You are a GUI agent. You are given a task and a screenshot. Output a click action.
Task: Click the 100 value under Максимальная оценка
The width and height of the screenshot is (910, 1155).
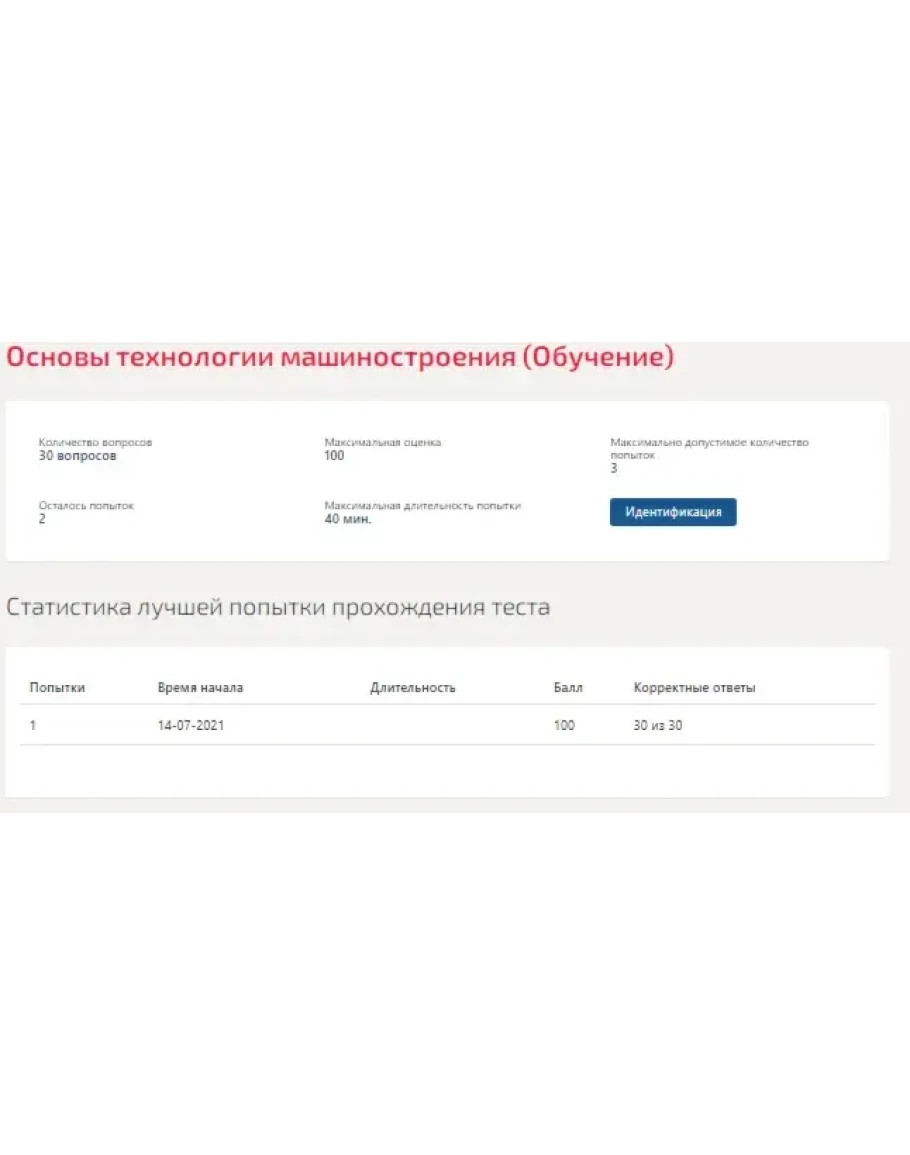point(334,456)
